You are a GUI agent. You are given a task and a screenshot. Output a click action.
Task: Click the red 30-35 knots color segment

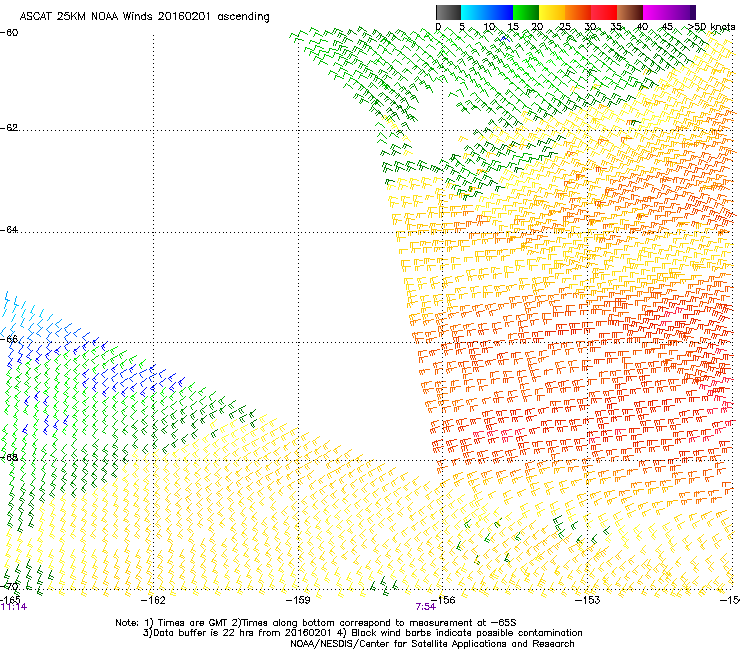tap(604, 12)
